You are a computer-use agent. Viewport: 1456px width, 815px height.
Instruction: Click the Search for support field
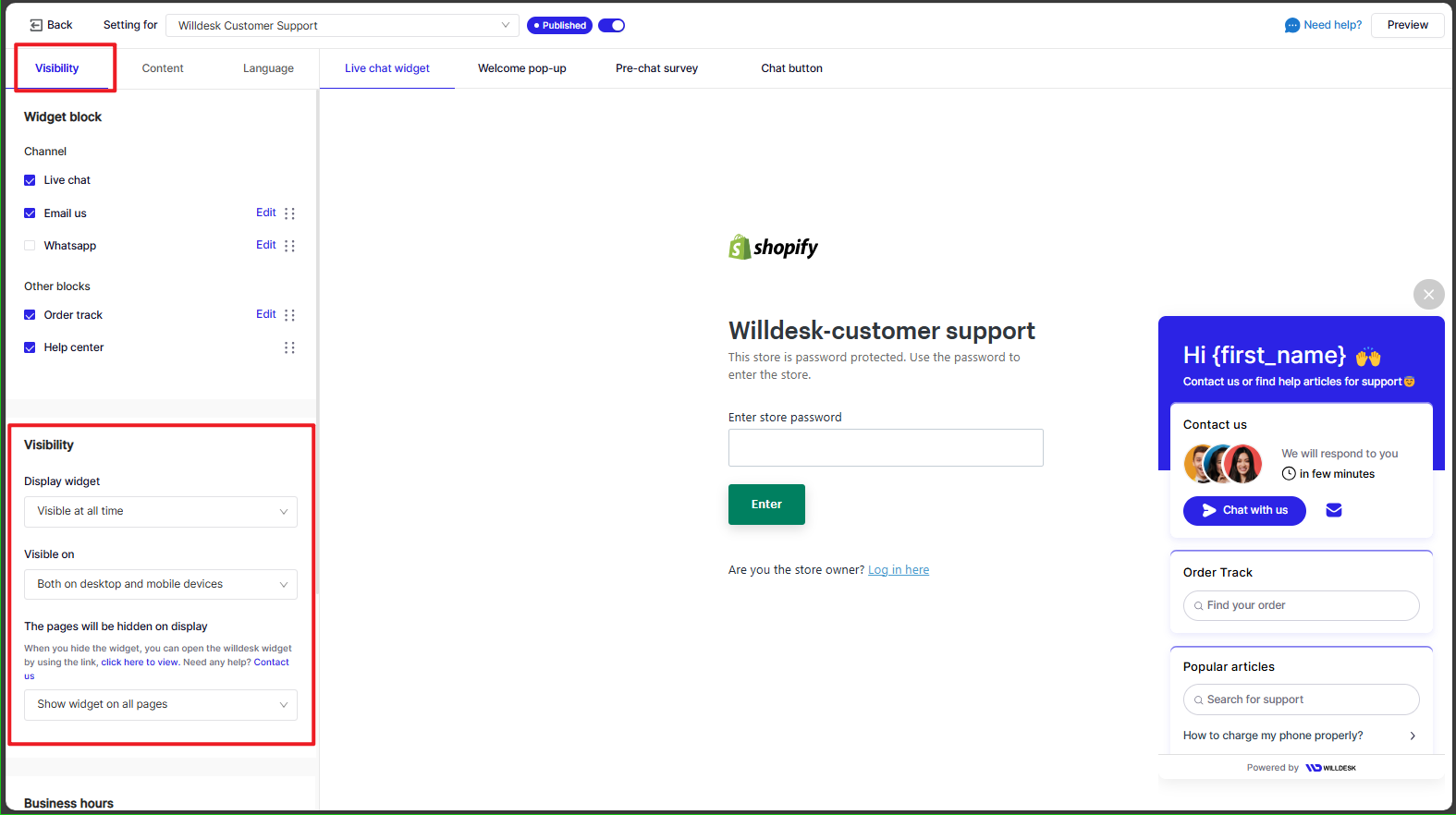1301,699
